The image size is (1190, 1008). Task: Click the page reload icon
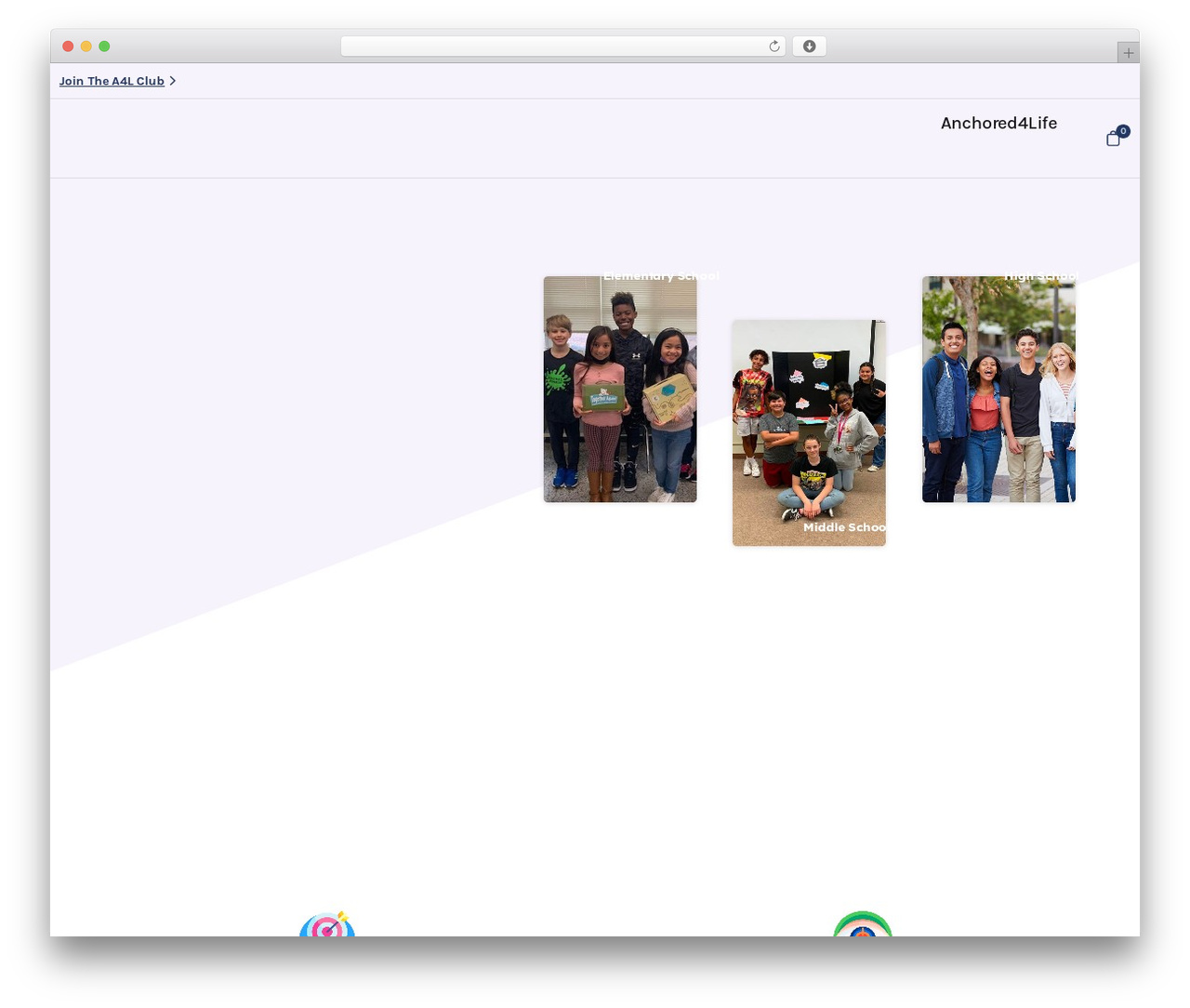[x=774, y=46]
